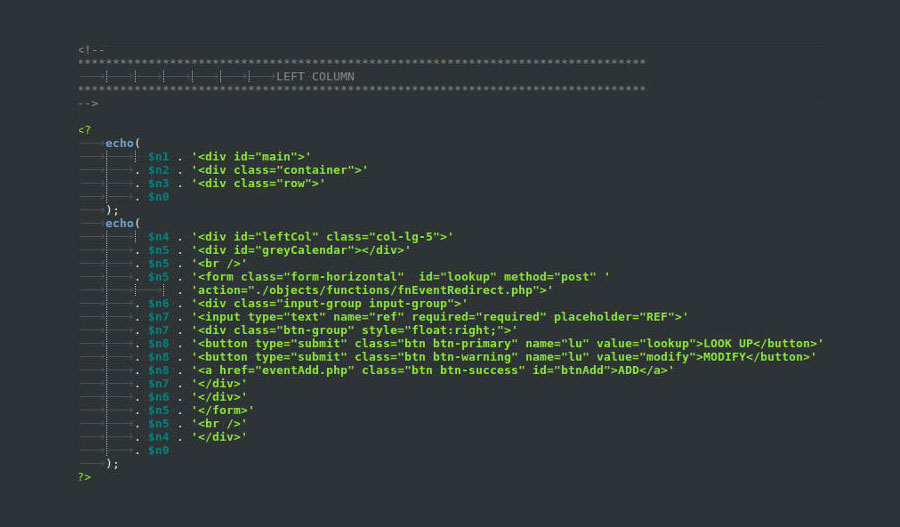This screenshot has width=900, height=527.
Task: Click the first echo( keyword
Action: 122,143
